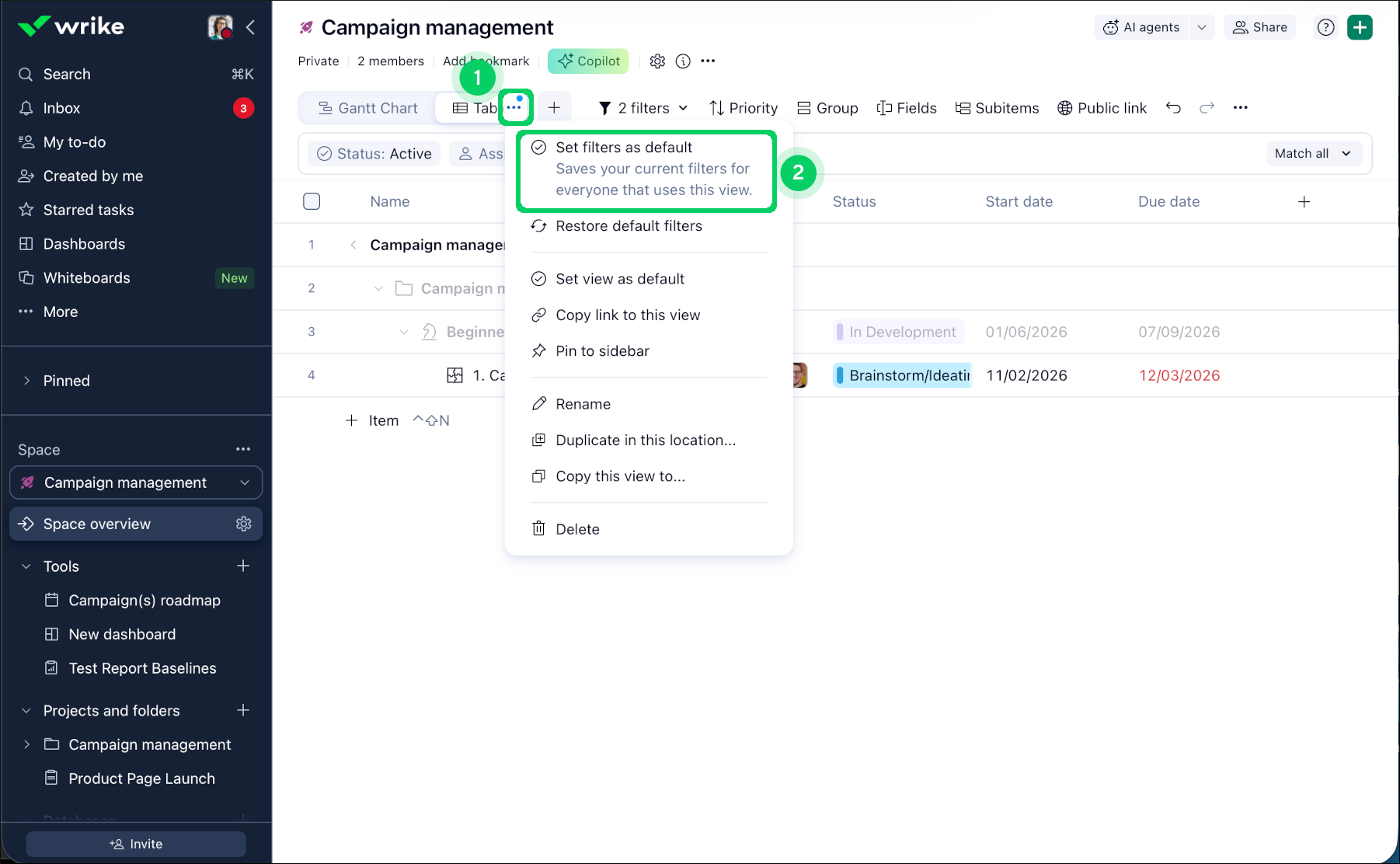Click the Brainstorm/Ideation status cell
Image resolution: width=1400 pixels, height=864 pixels.
(x=902, y=375)
